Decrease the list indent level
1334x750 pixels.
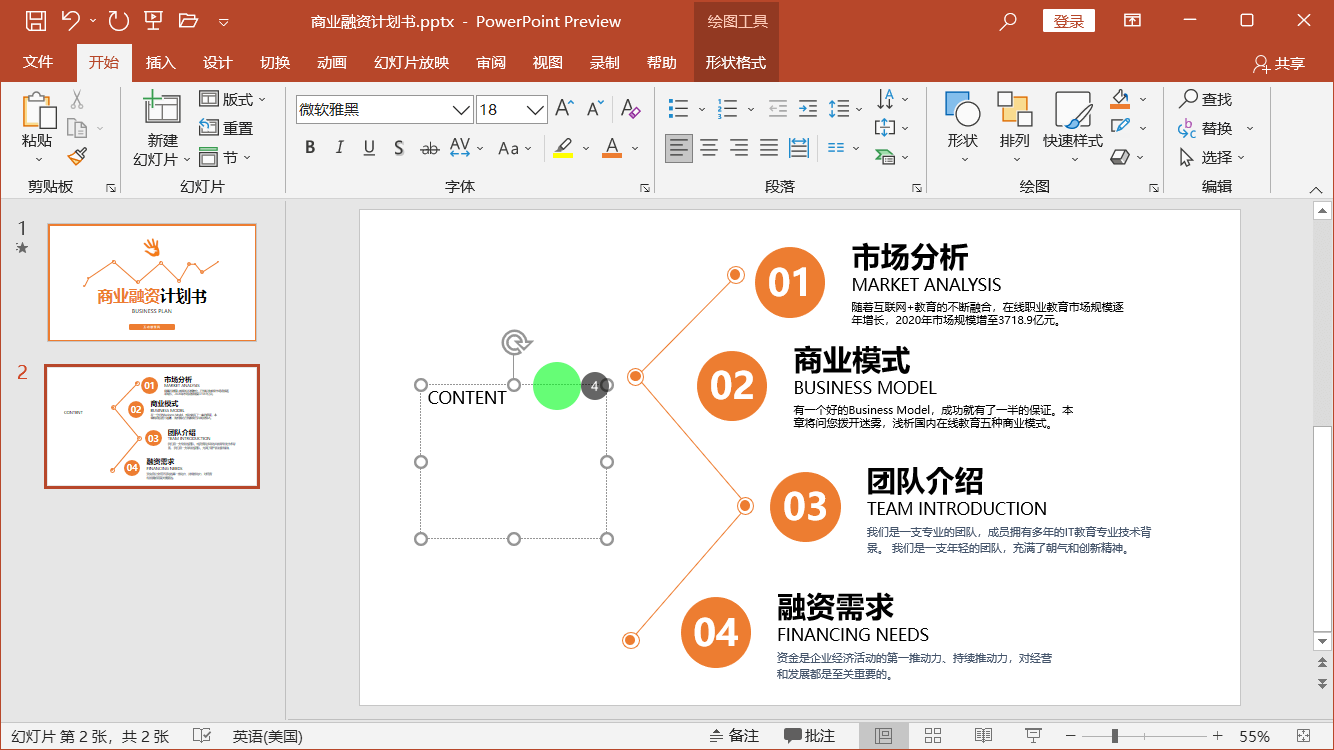point(778,108)
